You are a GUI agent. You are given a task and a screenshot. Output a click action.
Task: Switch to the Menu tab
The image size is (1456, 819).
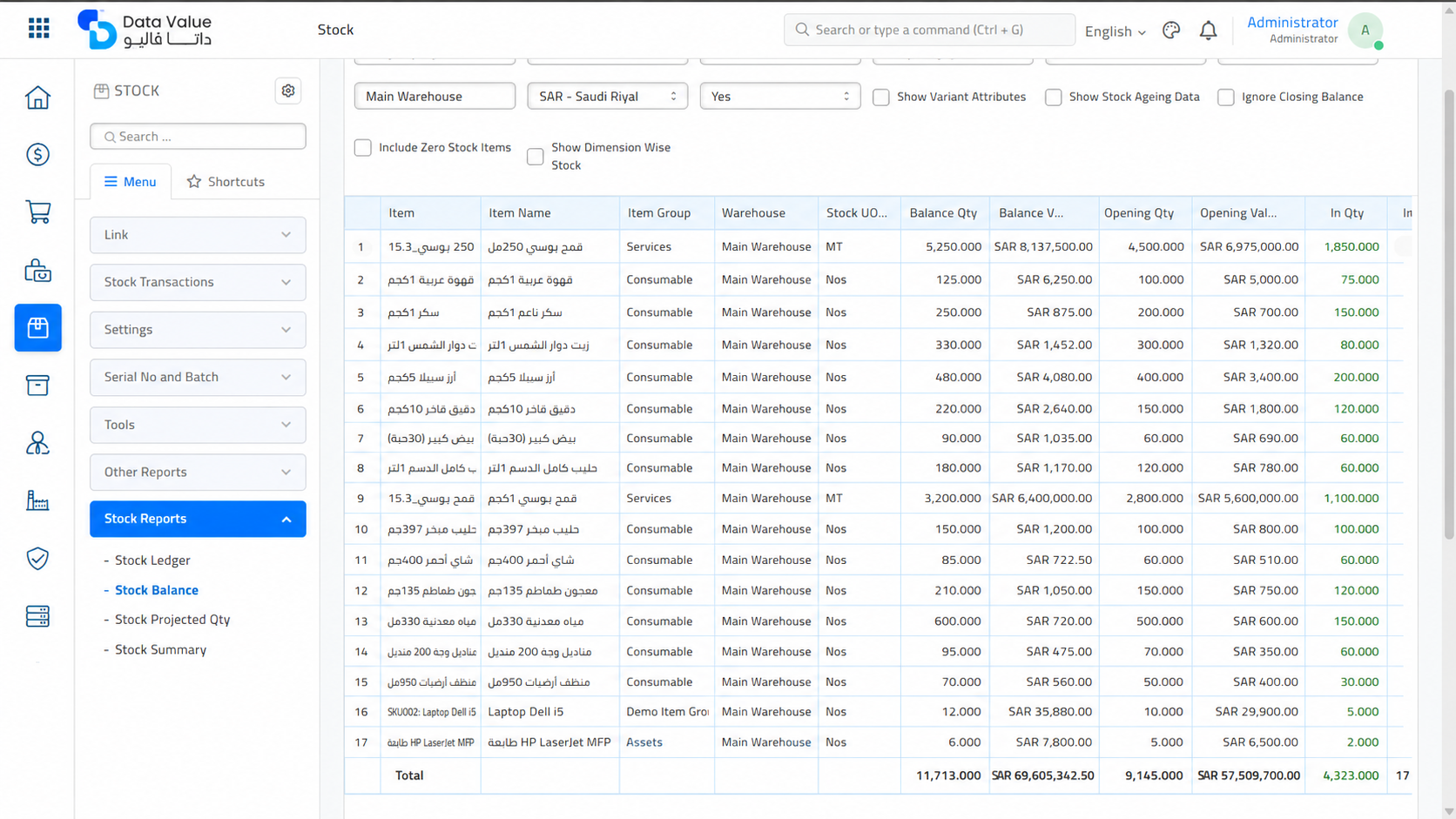tap(131, 182)
